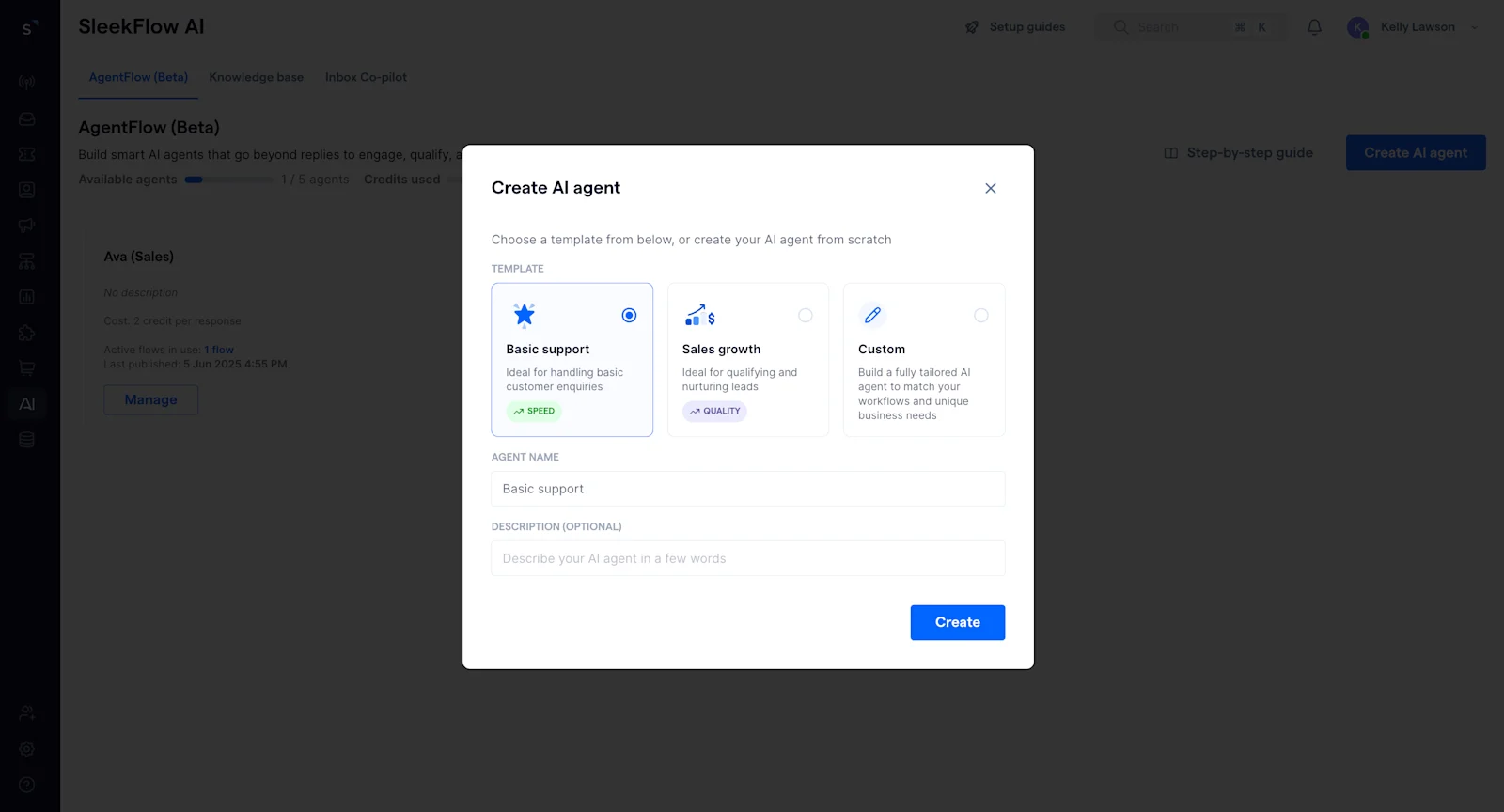The height and width of the screenshot is (812, 1504).
Task: Click the Kelly Lawson avatar
Action: [x=1357, y=27]
